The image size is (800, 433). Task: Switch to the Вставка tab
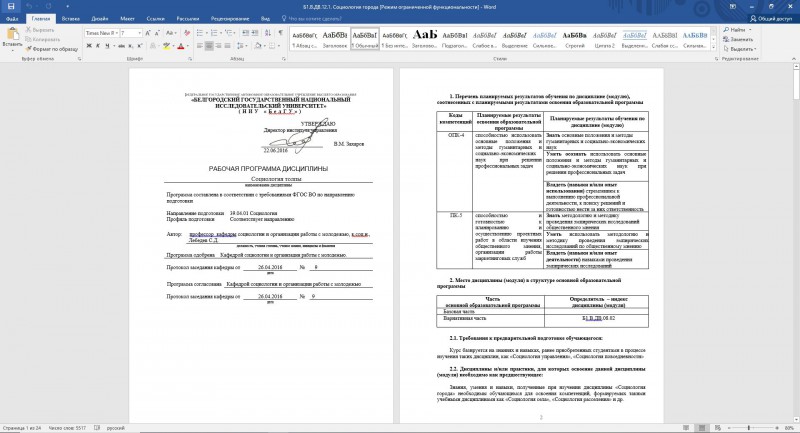[70, 19]
